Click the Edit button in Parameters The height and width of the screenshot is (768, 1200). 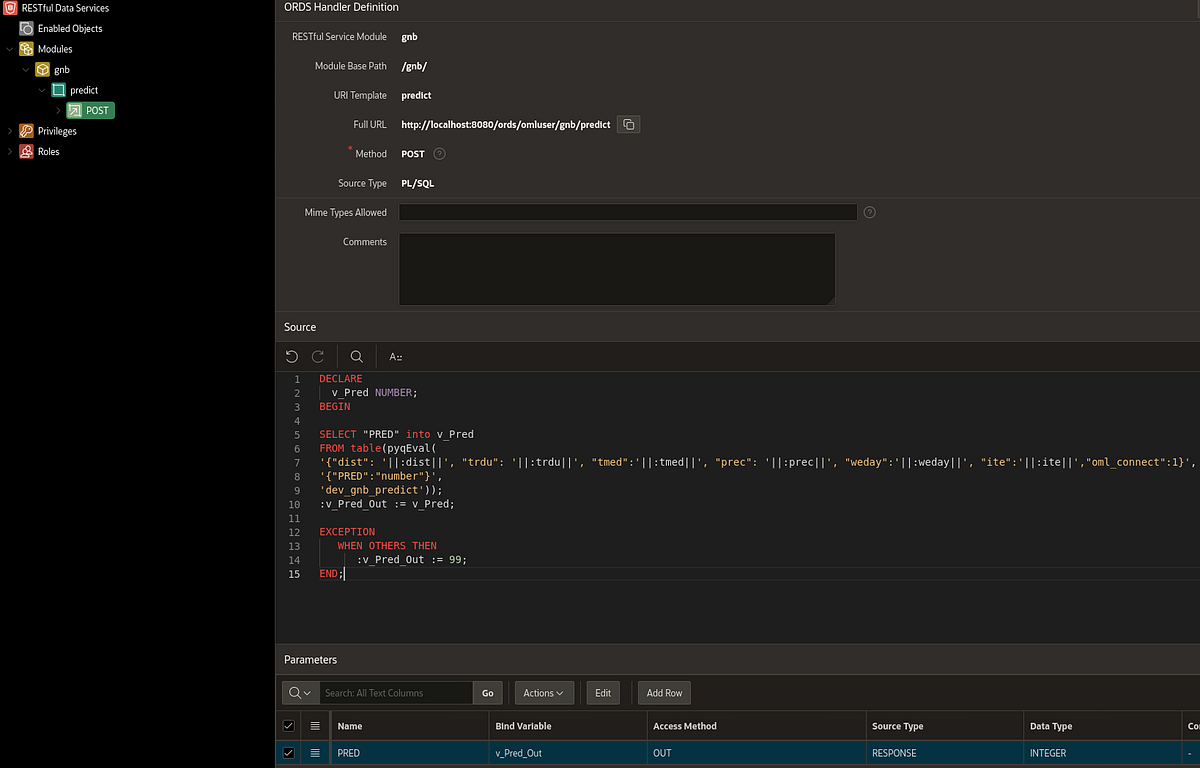click(x=602, y=692)
